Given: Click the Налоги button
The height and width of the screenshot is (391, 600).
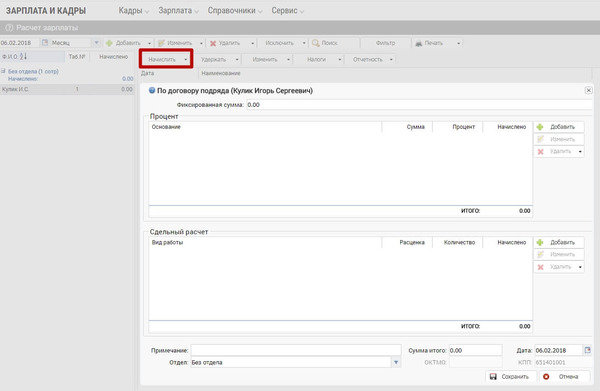Looking at the screenshot, I should (316, 59).
